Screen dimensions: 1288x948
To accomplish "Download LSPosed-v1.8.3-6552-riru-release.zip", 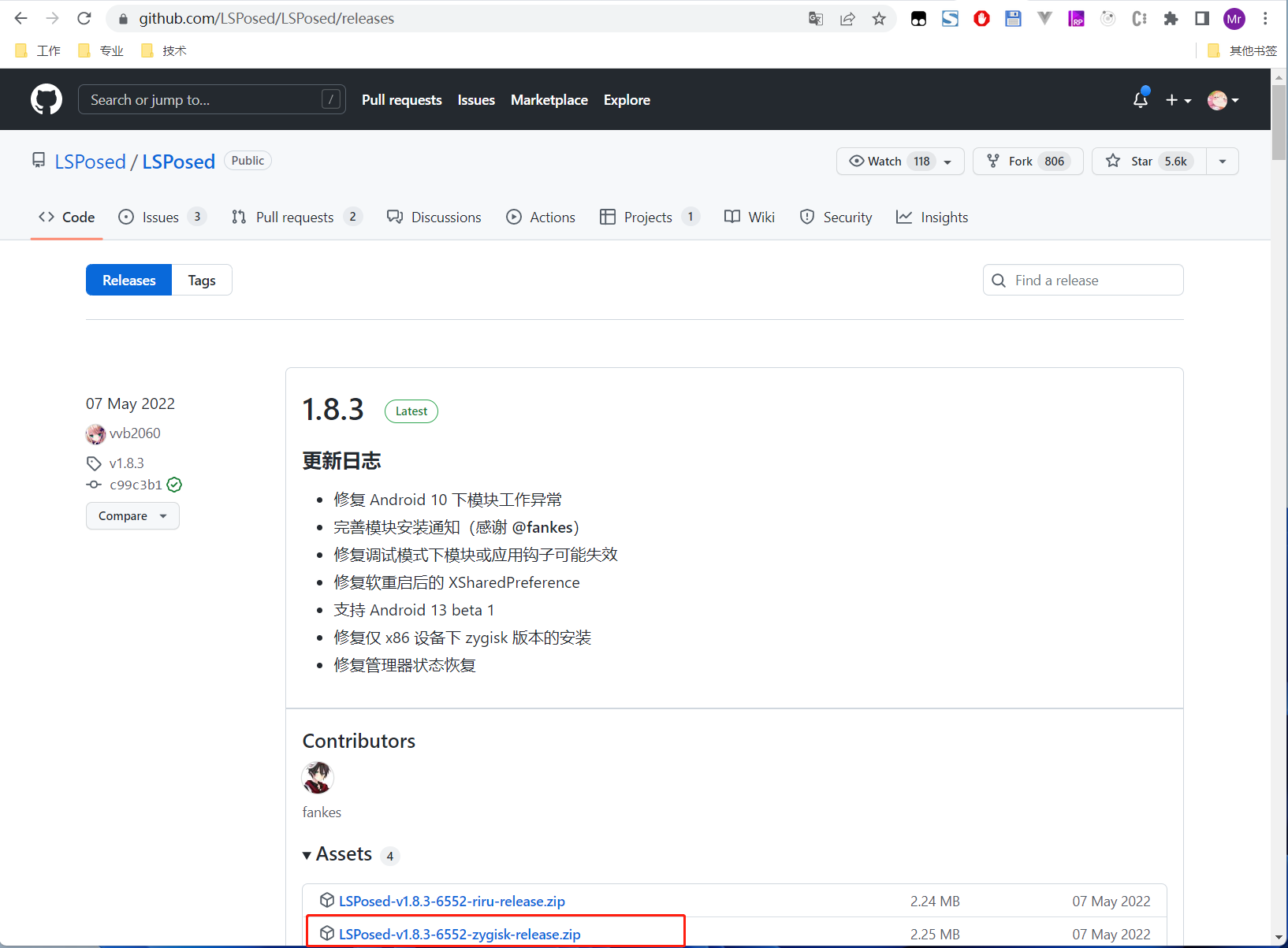I will tap(452, 901).
